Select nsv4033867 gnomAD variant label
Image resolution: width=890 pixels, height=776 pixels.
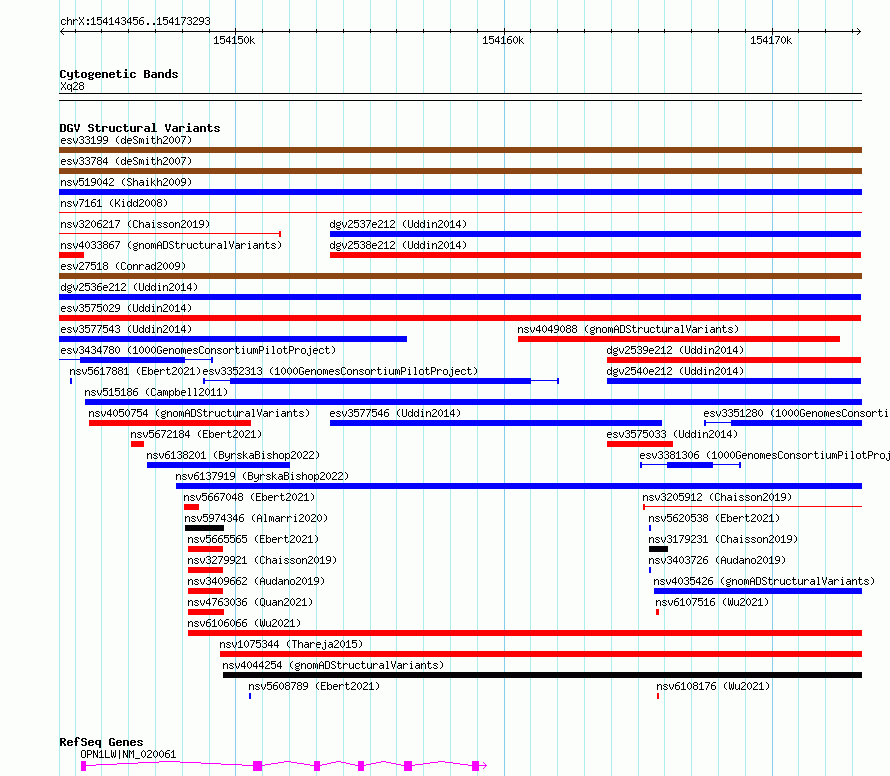pos(171,245)
